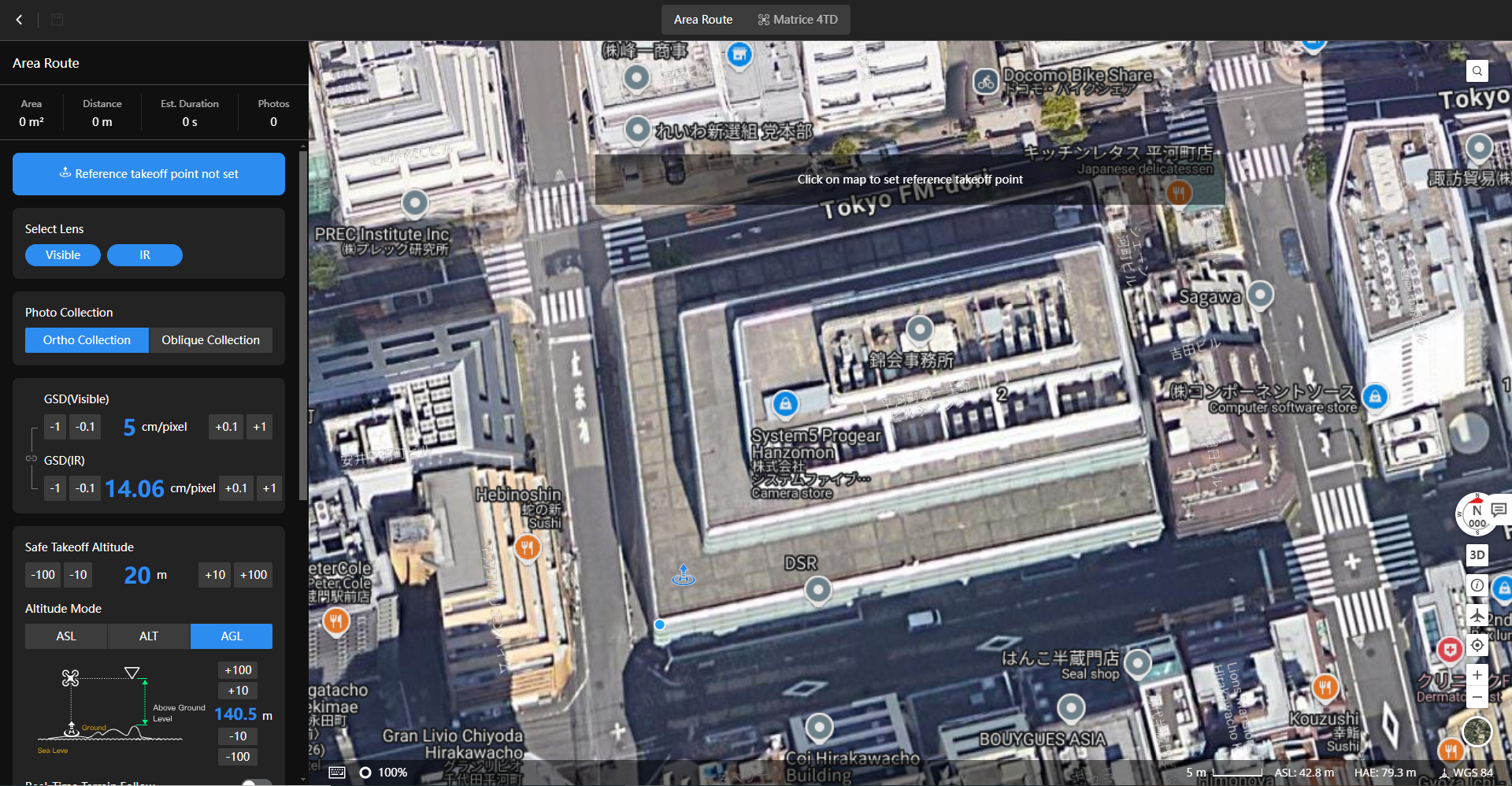Toggle the Visible lens
1512x786 pixels.
(63, 255)
